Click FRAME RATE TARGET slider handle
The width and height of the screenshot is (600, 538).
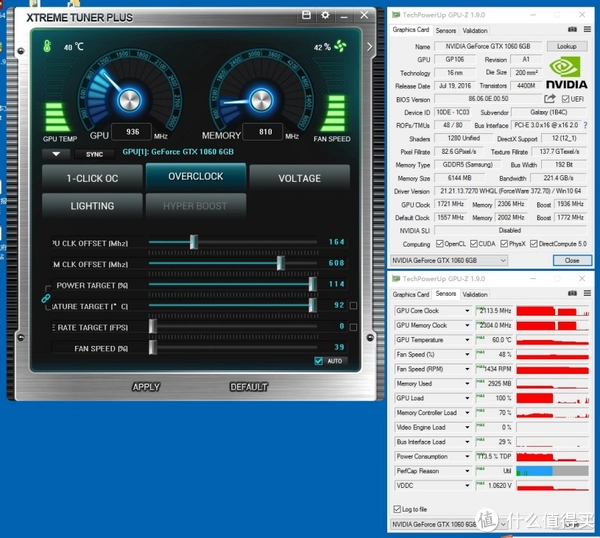pyautogui.click(x=153, y=326)
